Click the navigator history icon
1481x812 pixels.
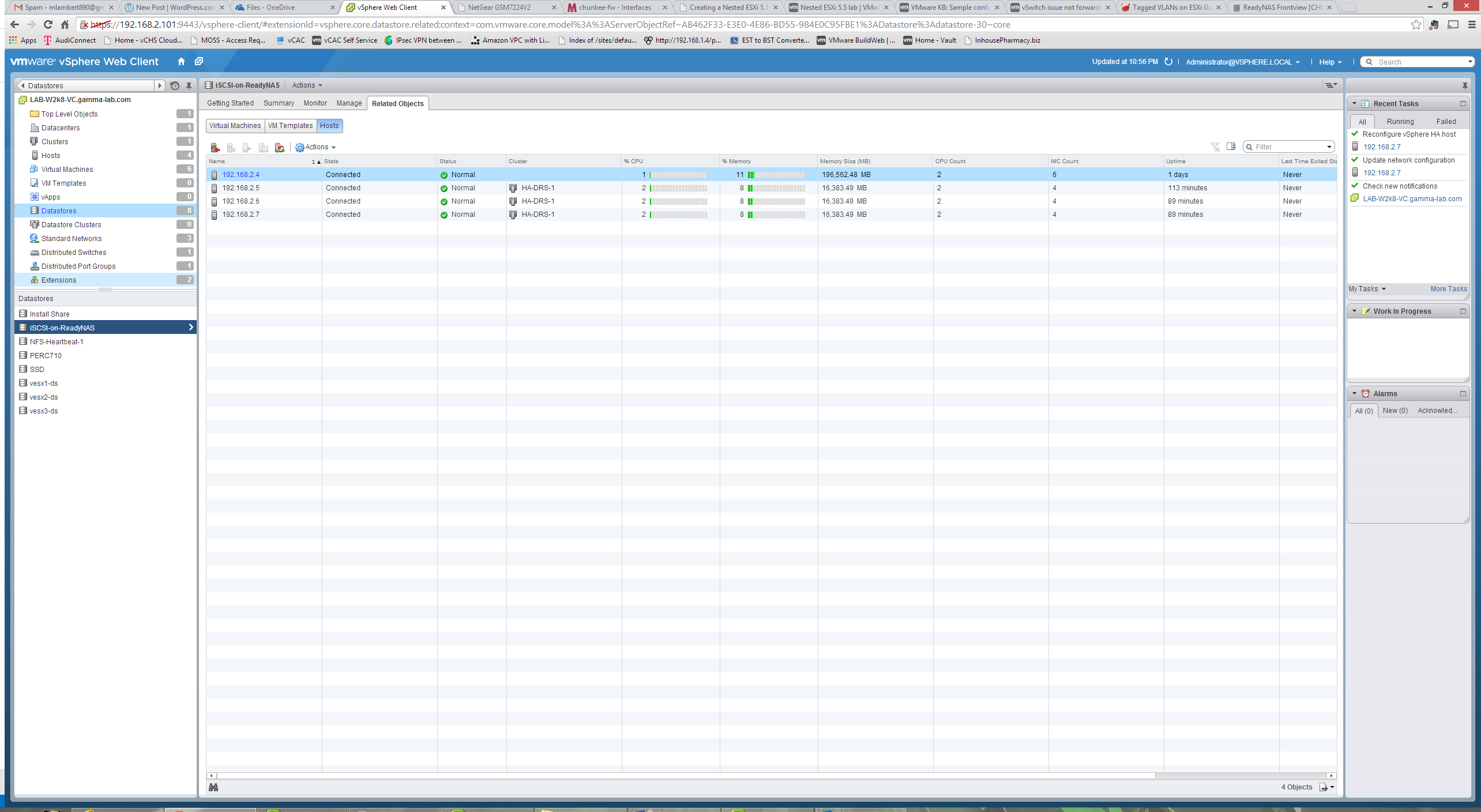pyautogui.click(x=175, y=85)
